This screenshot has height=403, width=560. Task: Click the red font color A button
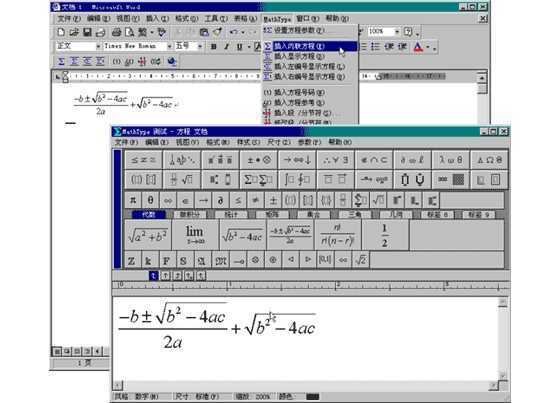(418, 47)
